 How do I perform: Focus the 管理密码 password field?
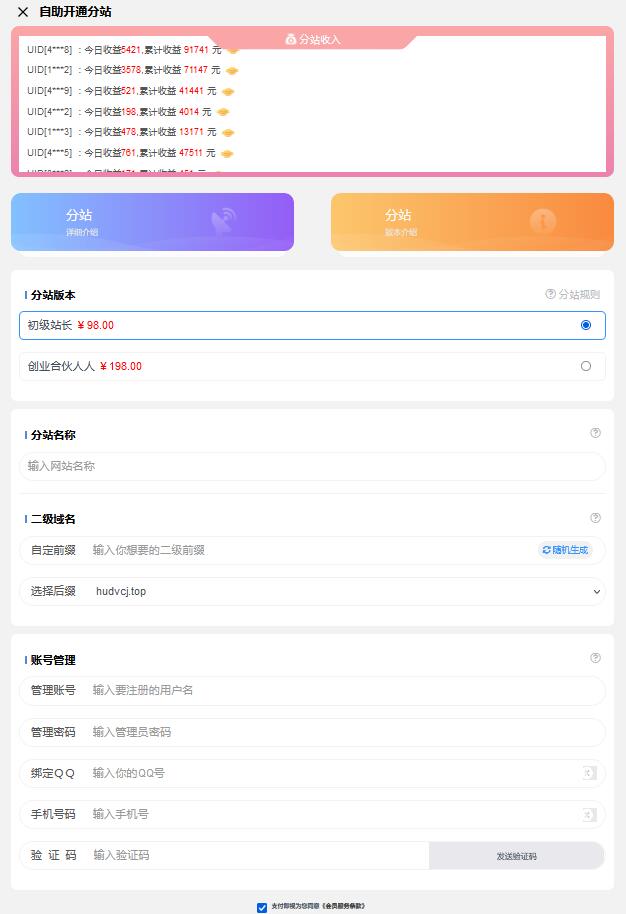[312, 732]
